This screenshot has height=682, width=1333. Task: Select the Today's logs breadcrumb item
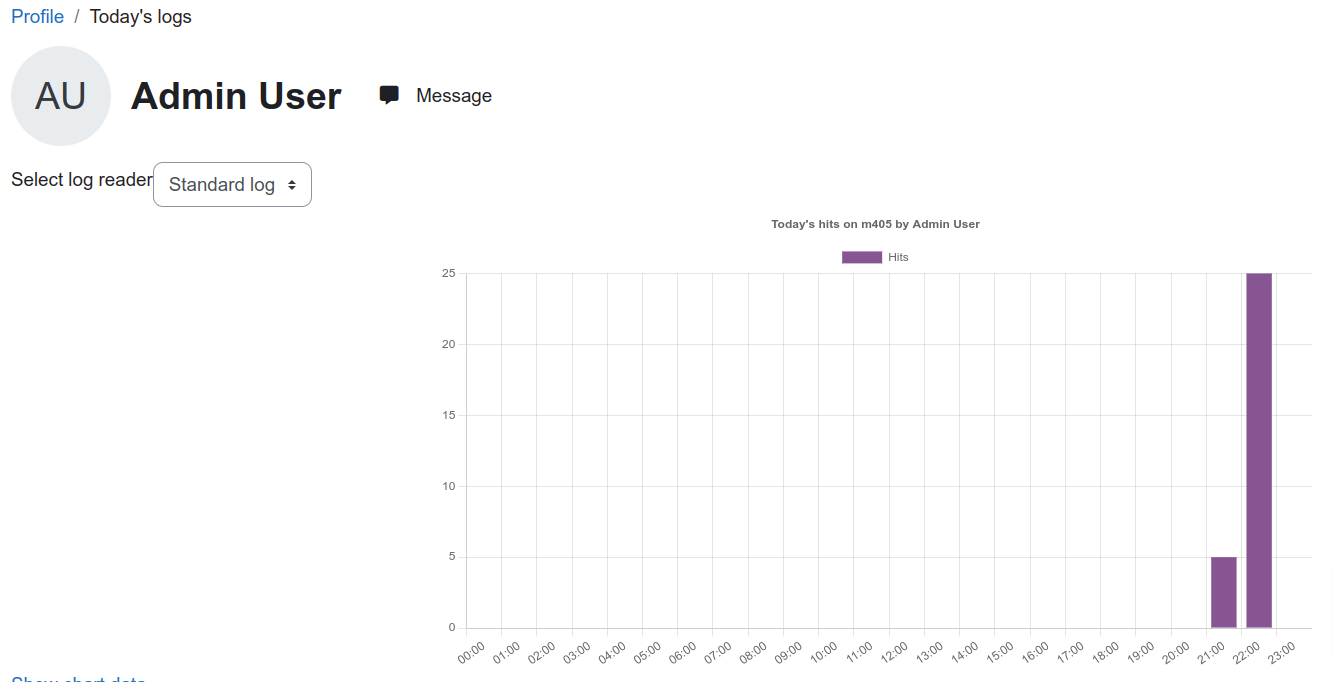(x=141, y=17)
